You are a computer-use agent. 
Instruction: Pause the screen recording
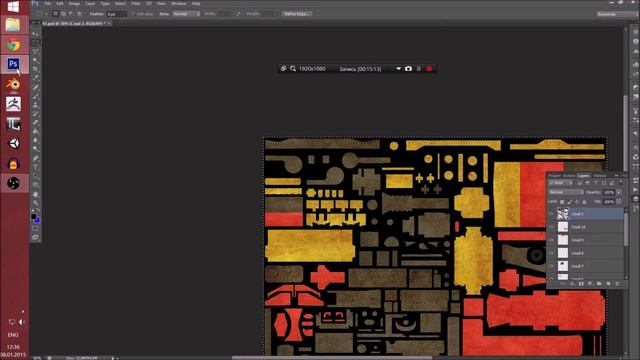[419, 69]
